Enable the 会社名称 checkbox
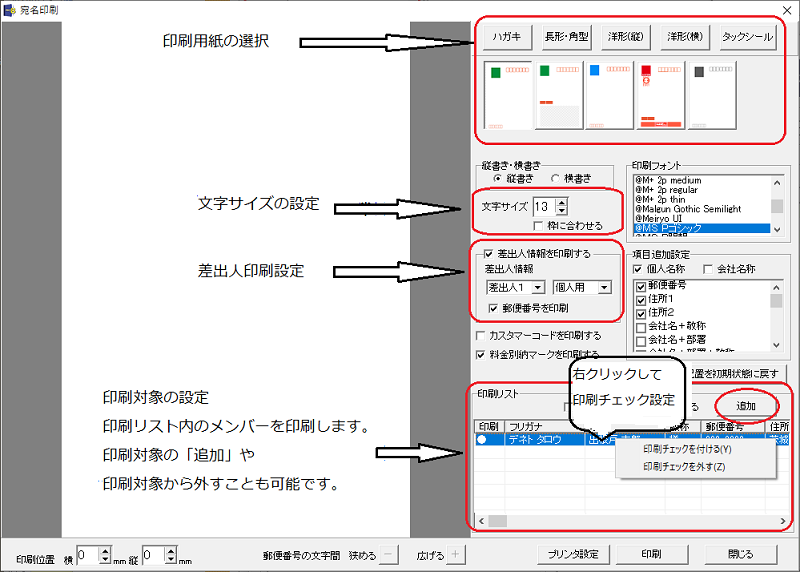 click(708, 269)
